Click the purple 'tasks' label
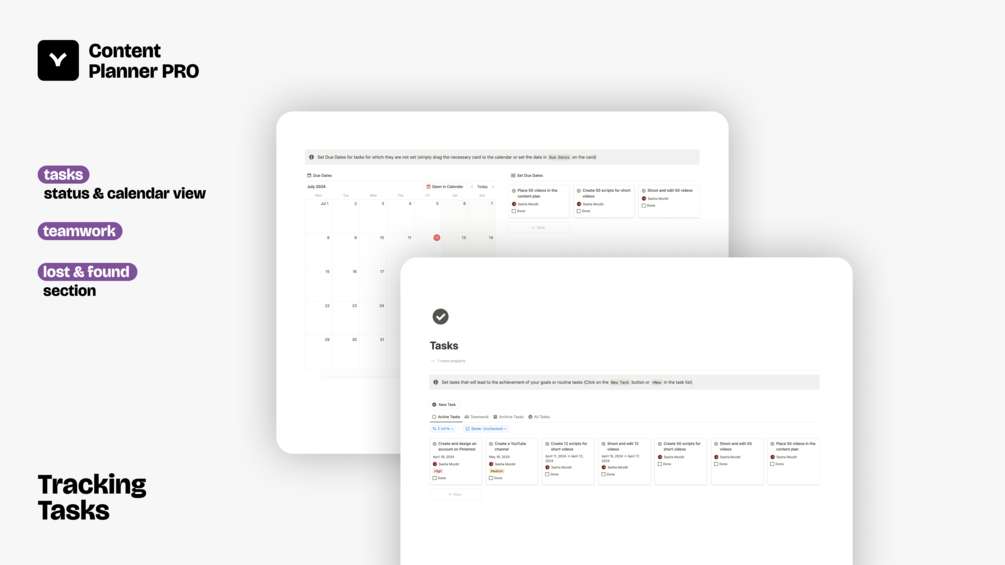The image size is (1005, 565). click(x=63, y=174)
